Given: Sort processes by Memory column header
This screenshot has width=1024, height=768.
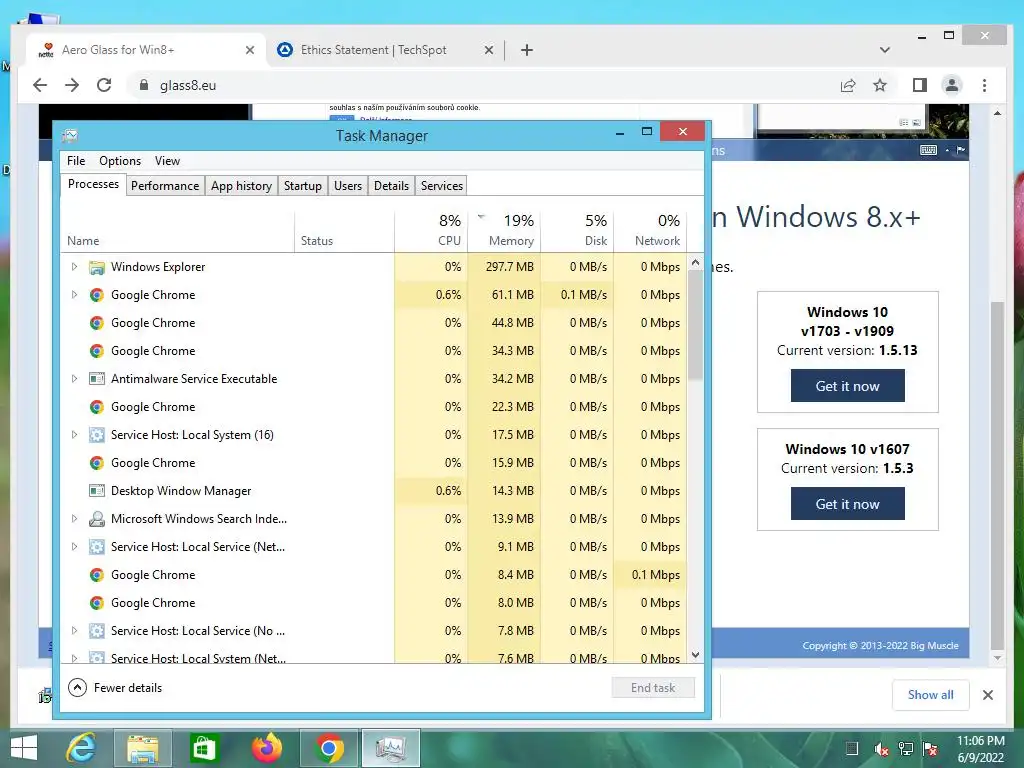Looking at the screenshot, I should click(x=504, y=231).
